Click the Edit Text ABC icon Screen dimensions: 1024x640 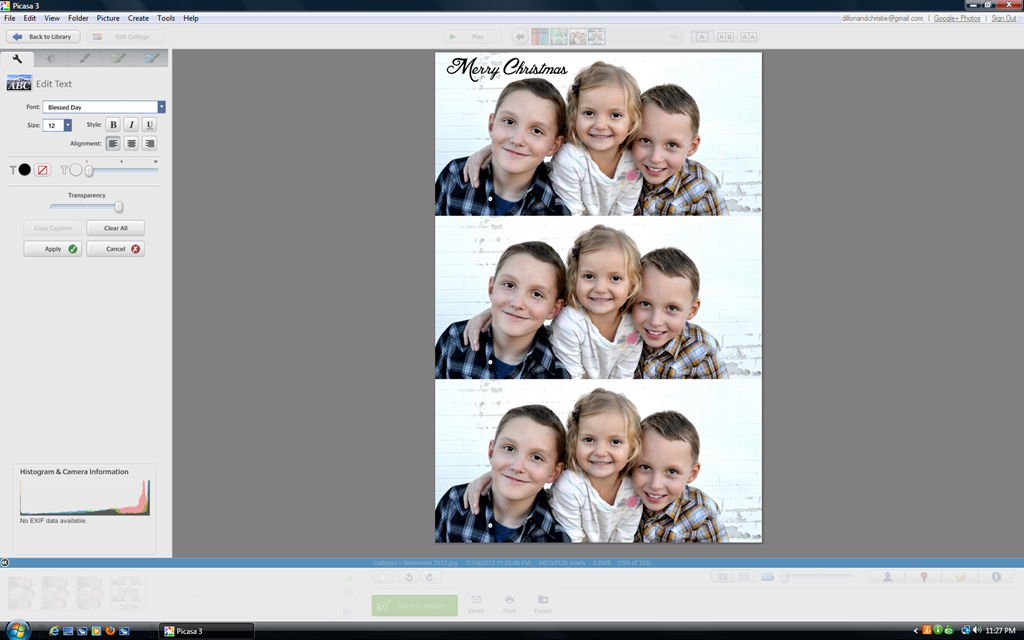(19, 84)
